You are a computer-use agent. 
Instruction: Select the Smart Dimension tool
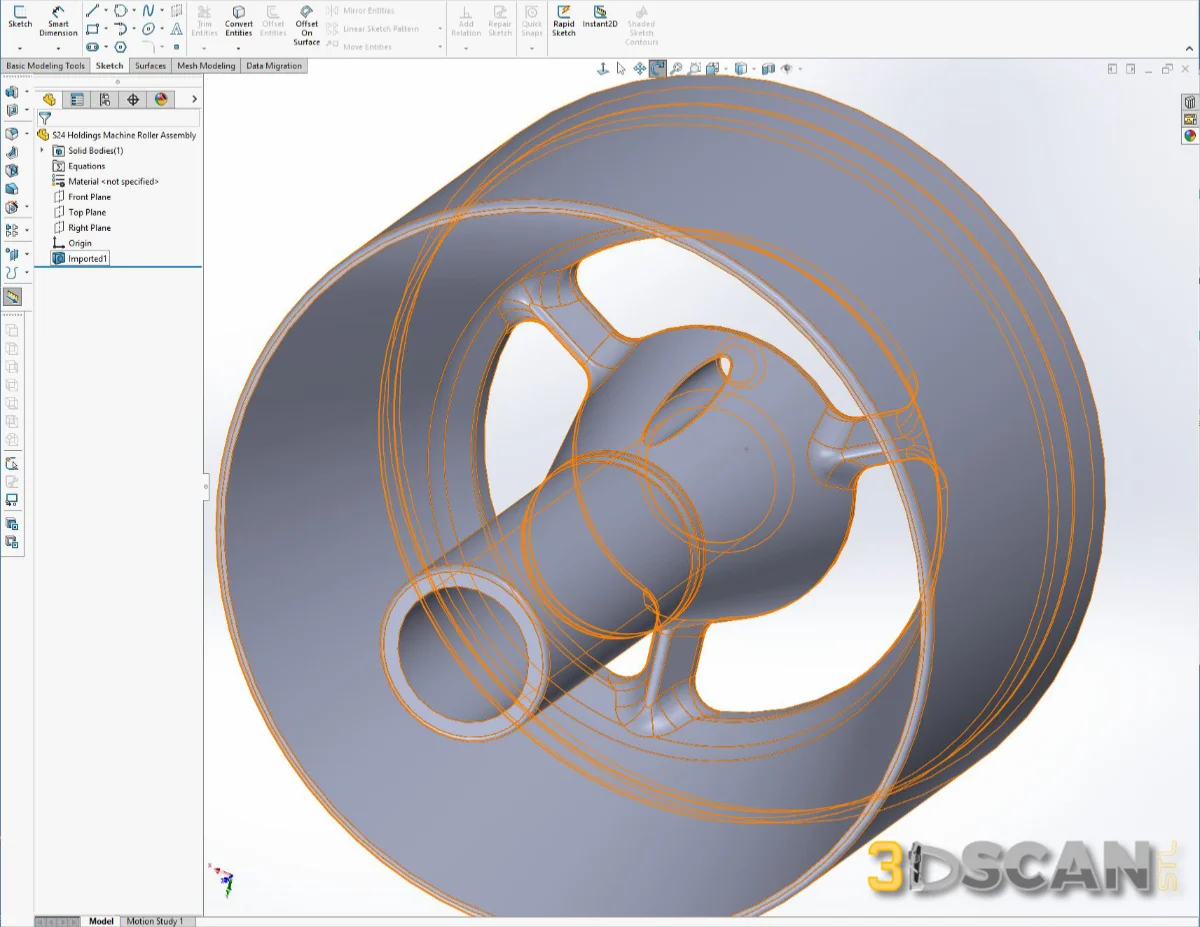click(x=58, y=20)
